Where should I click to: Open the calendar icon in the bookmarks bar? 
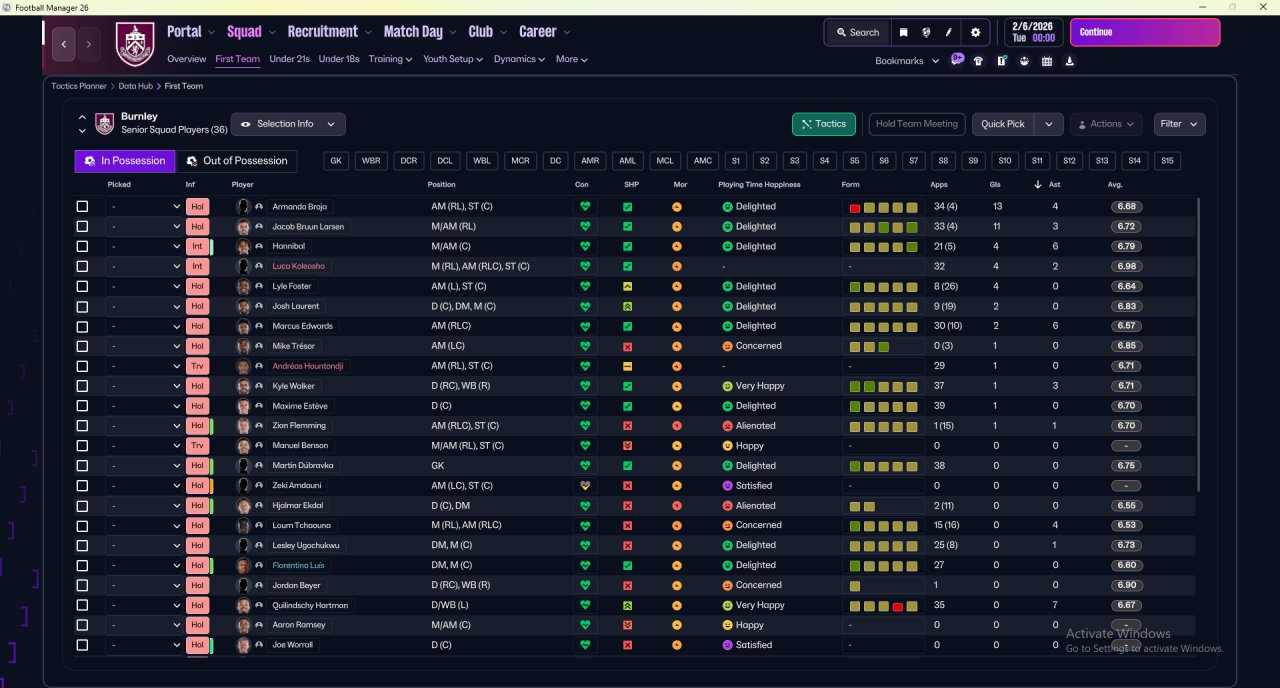1046,61
